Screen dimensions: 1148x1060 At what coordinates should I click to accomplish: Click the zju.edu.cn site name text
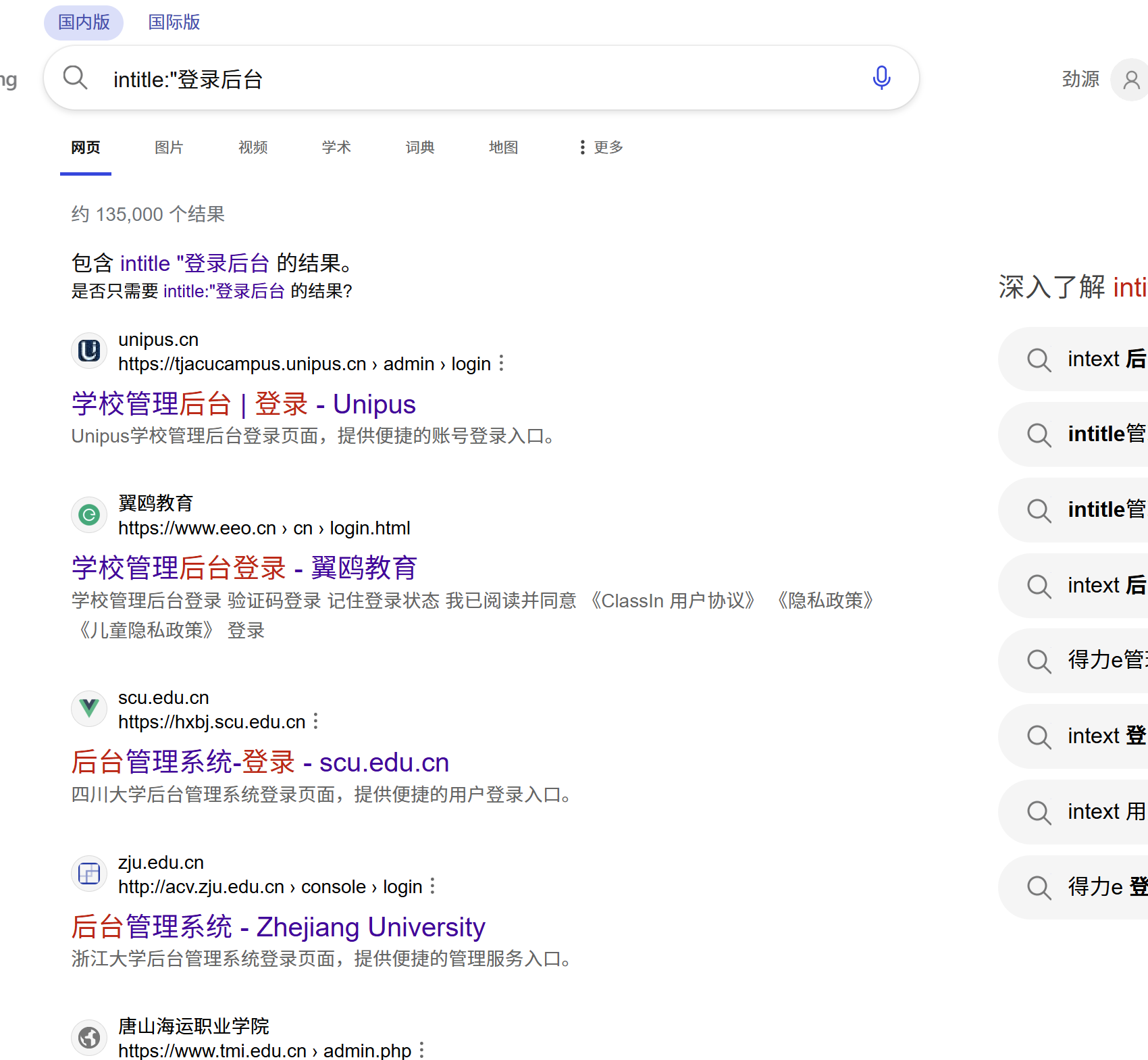click(161, 862)
